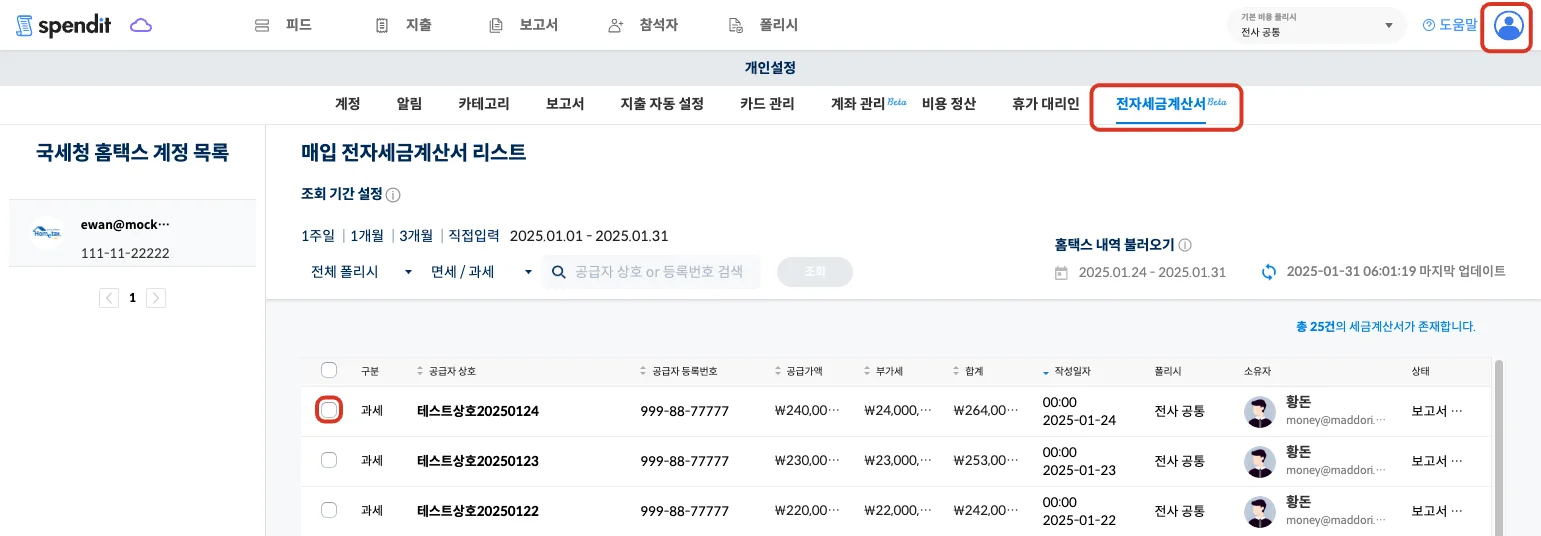Click supplier name 테스트상호20250122
The width and height of the screenshot is (1541, 536).
(478, 511)
